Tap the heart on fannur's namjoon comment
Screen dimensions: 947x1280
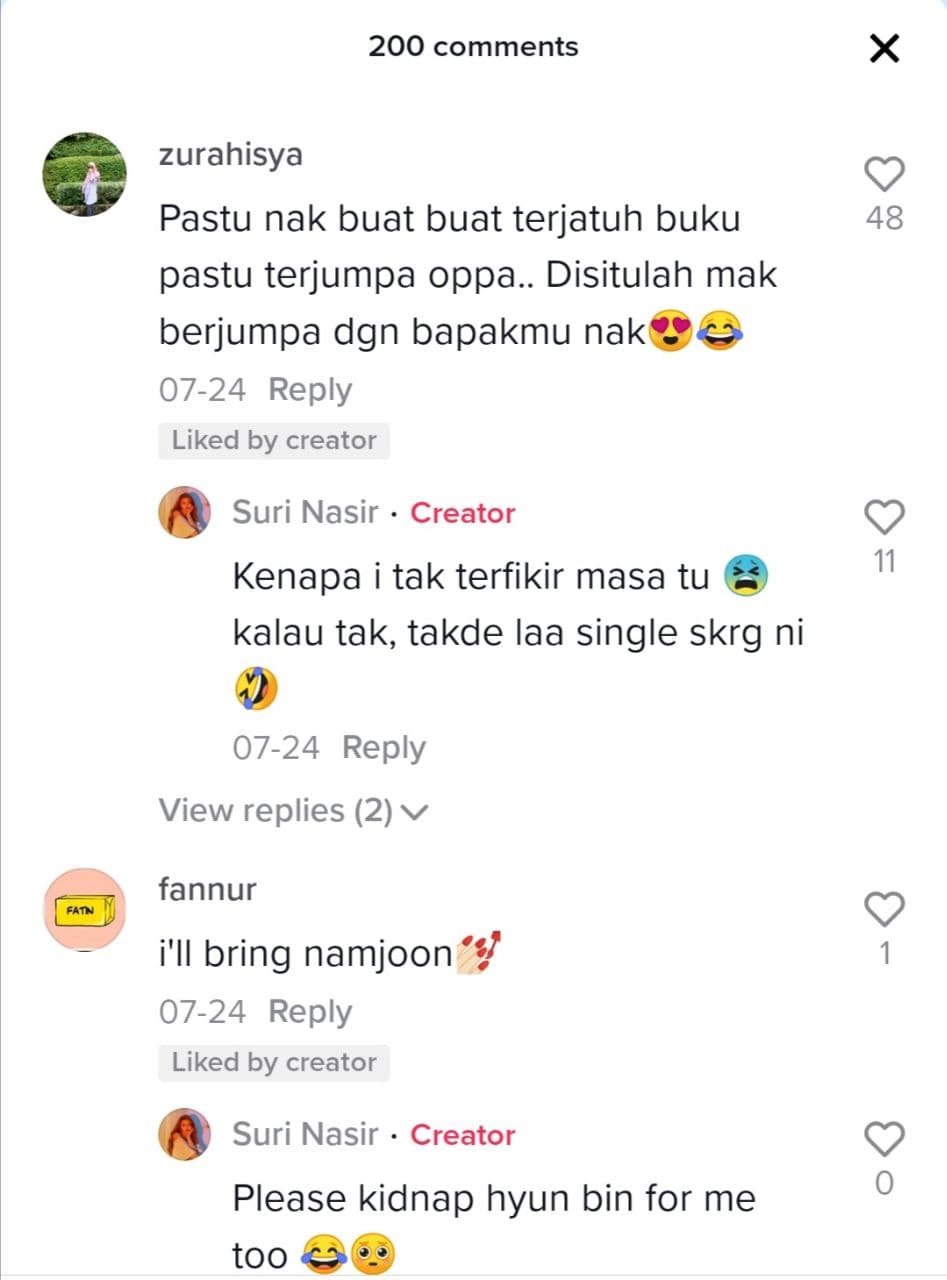[x=884, y=909]
